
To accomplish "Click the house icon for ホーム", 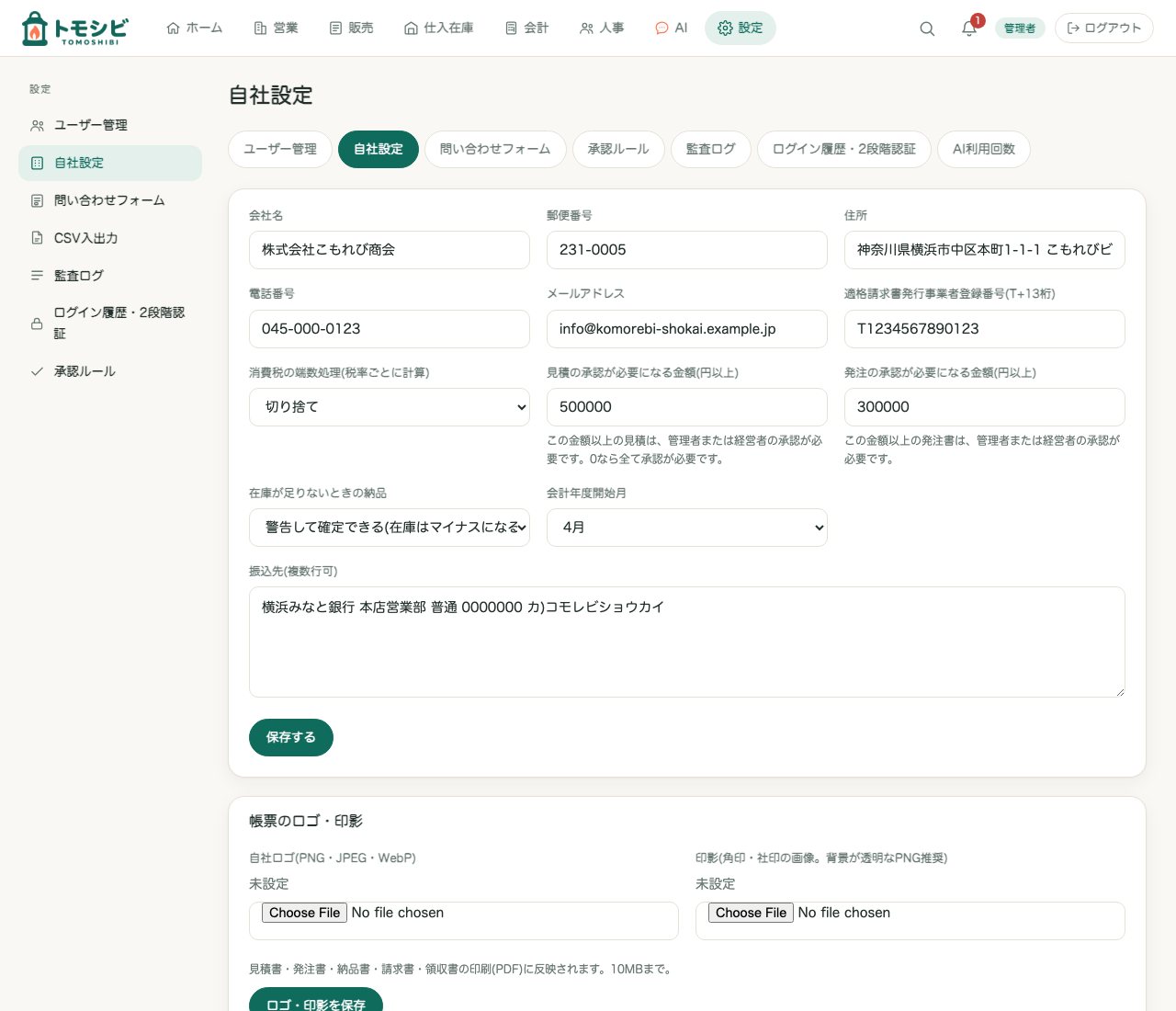I will tap(173, 28).
